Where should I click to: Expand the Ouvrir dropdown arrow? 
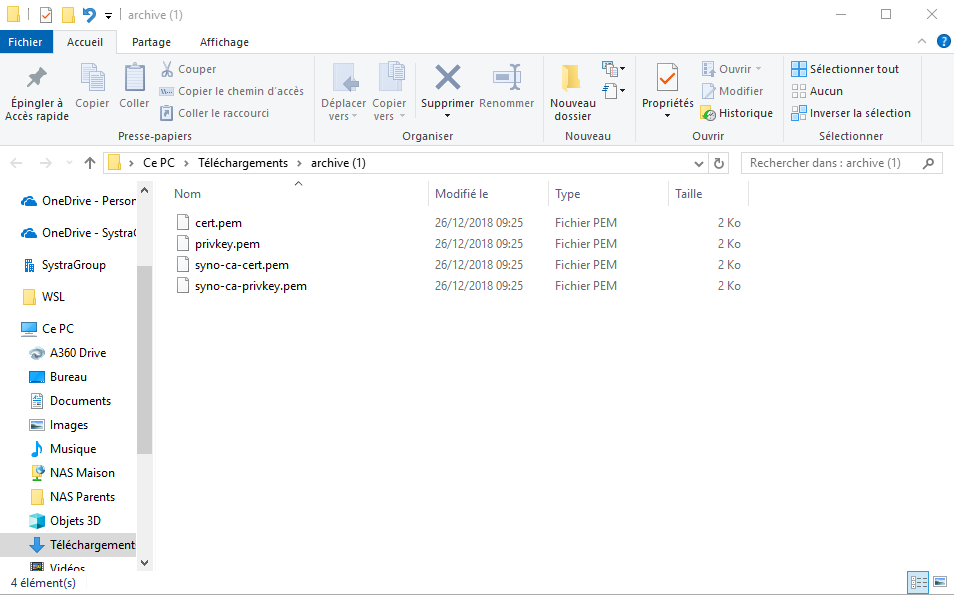[x=758, y=69]
